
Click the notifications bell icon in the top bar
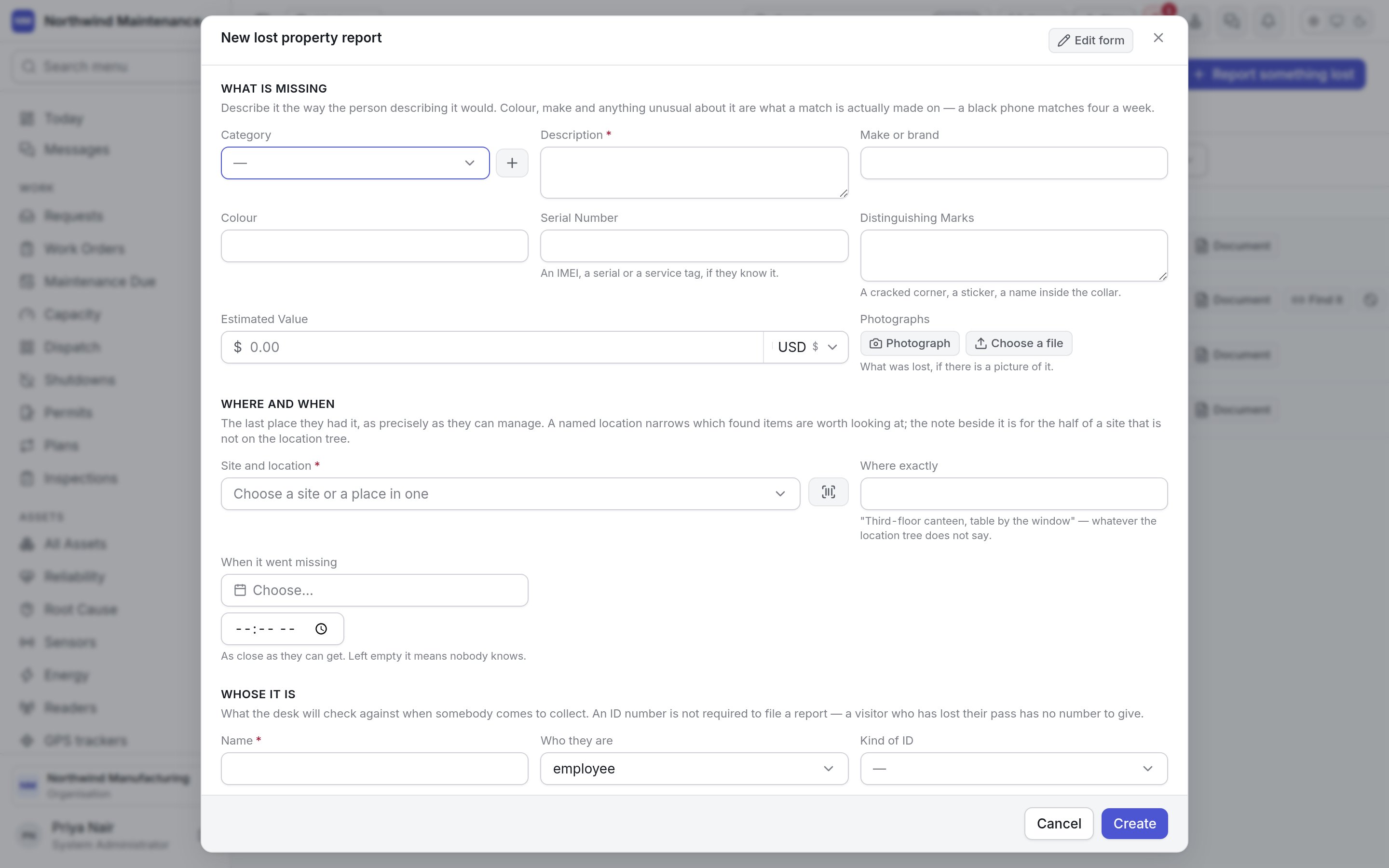click(x=1268, y=21)
